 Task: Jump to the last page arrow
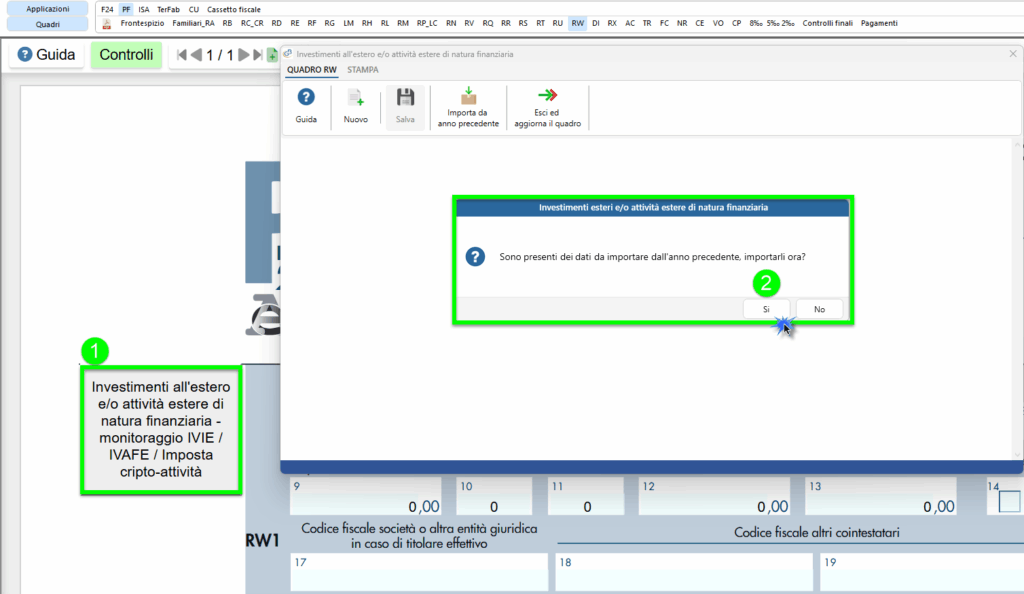[257, 55]
